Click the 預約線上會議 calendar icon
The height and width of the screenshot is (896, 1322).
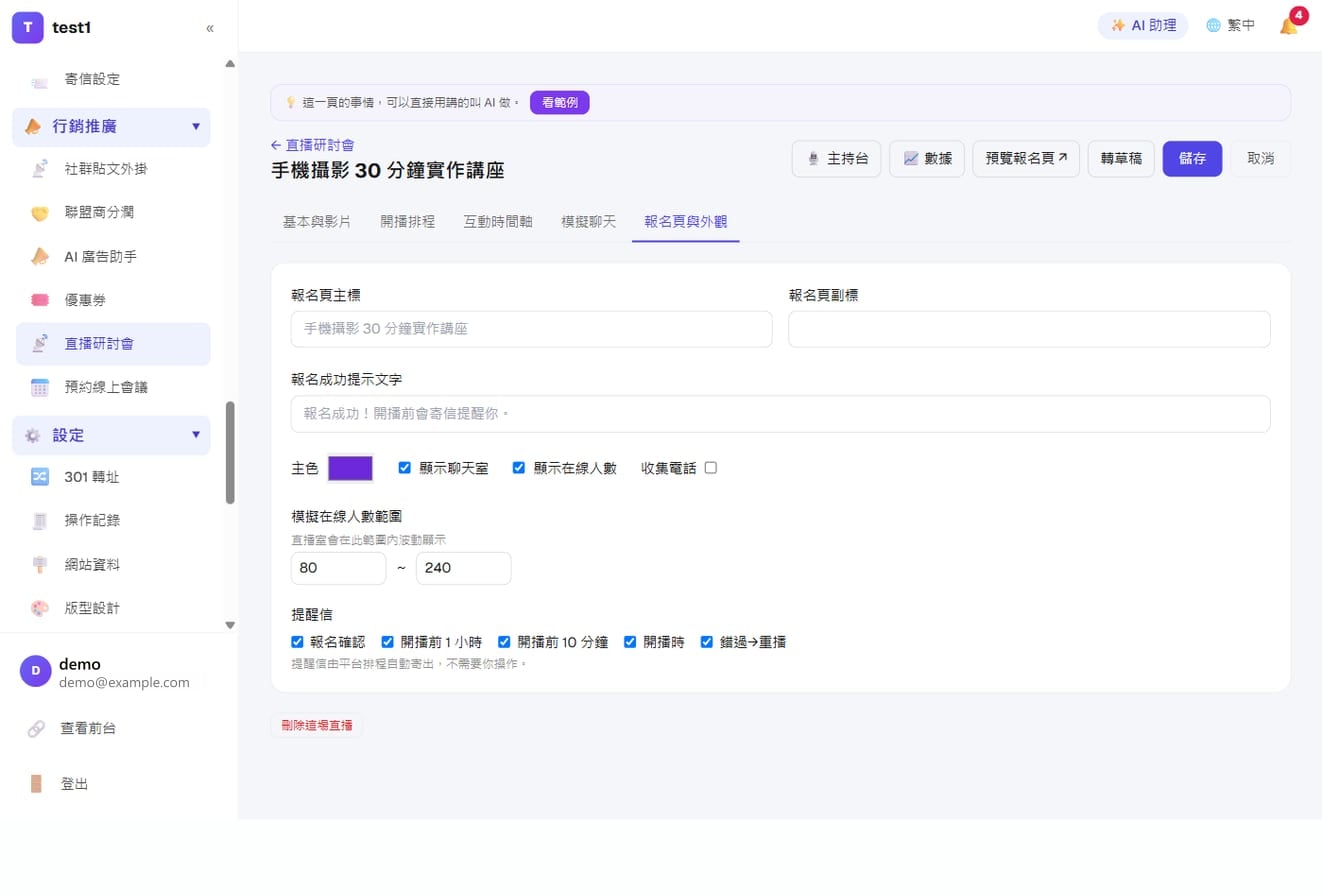40,387
